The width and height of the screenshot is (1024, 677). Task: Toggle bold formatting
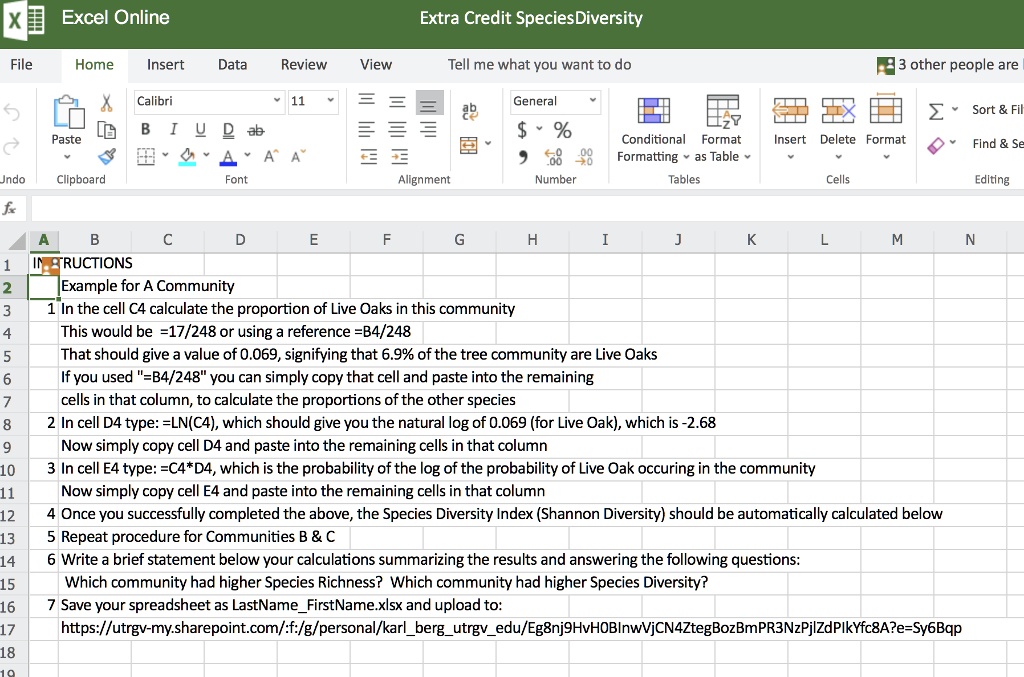point(144,129)
